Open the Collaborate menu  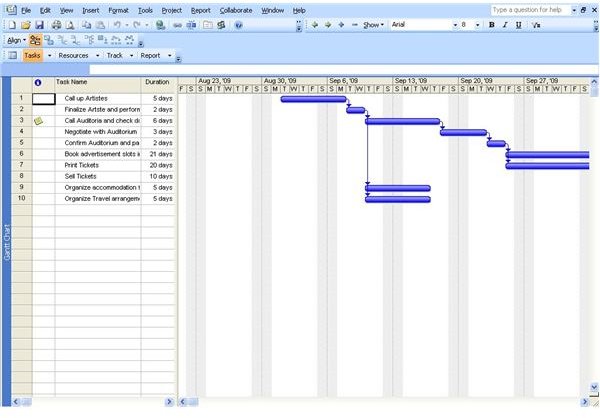236,10
